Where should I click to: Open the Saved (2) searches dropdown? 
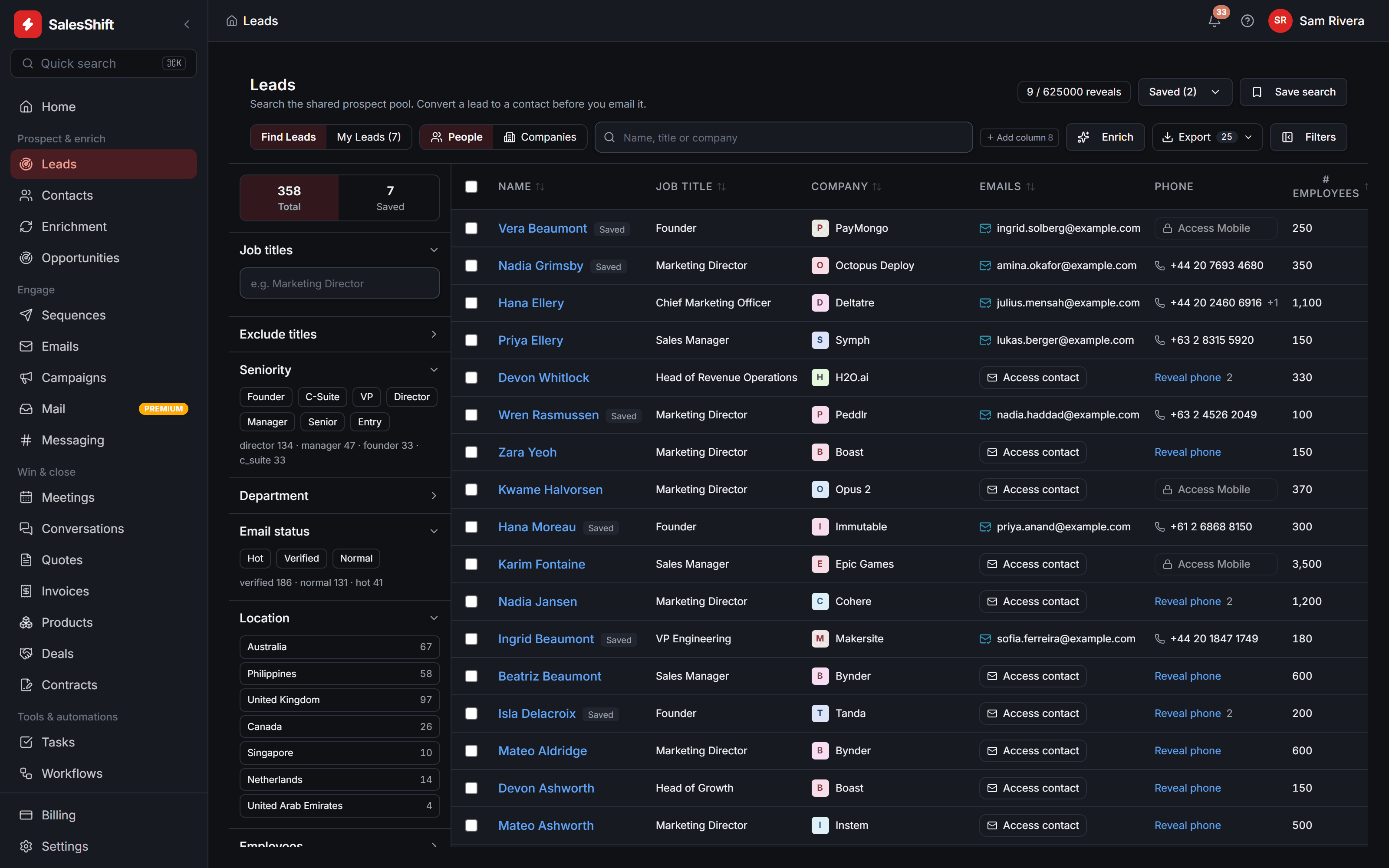tap(1185, 92)
